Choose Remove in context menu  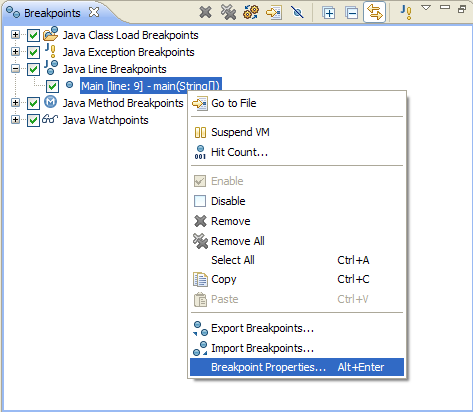[x=297, y=221]
